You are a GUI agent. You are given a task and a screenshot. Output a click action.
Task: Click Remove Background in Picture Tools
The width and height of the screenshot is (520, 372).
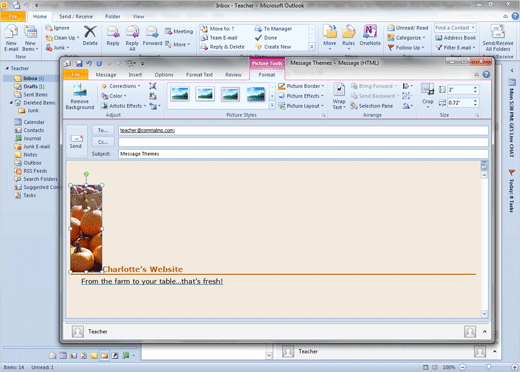click(80, 97)
